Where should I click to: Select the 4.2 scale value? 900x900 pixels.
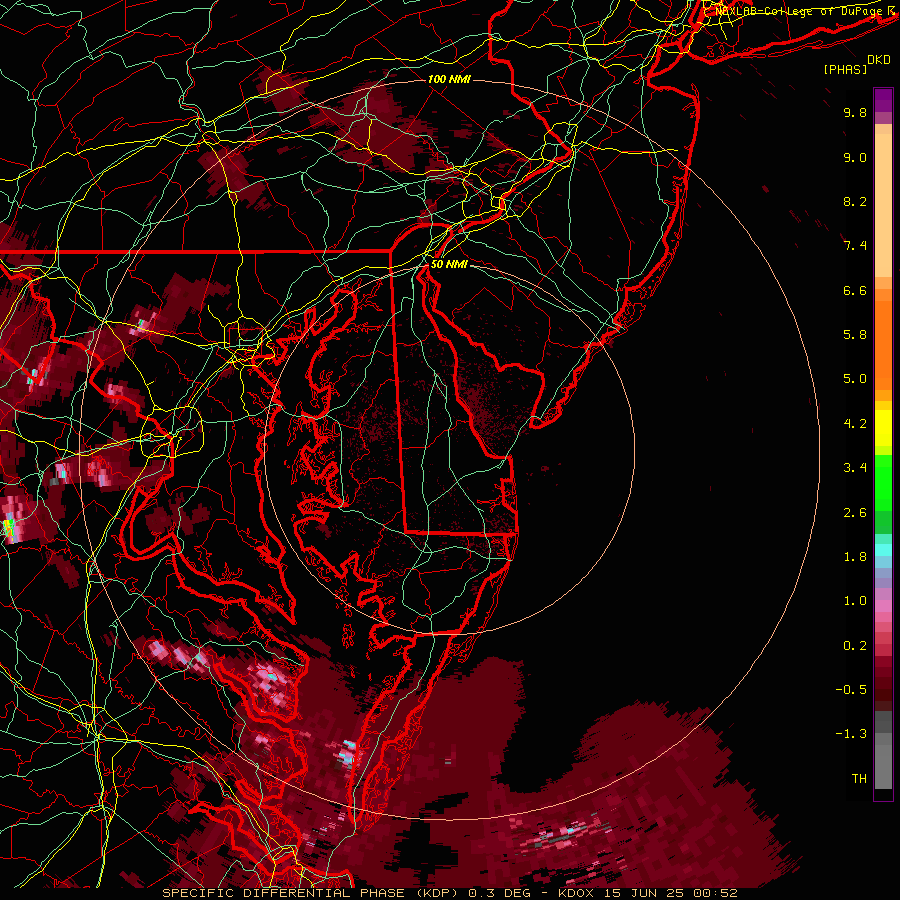(855, 424)
